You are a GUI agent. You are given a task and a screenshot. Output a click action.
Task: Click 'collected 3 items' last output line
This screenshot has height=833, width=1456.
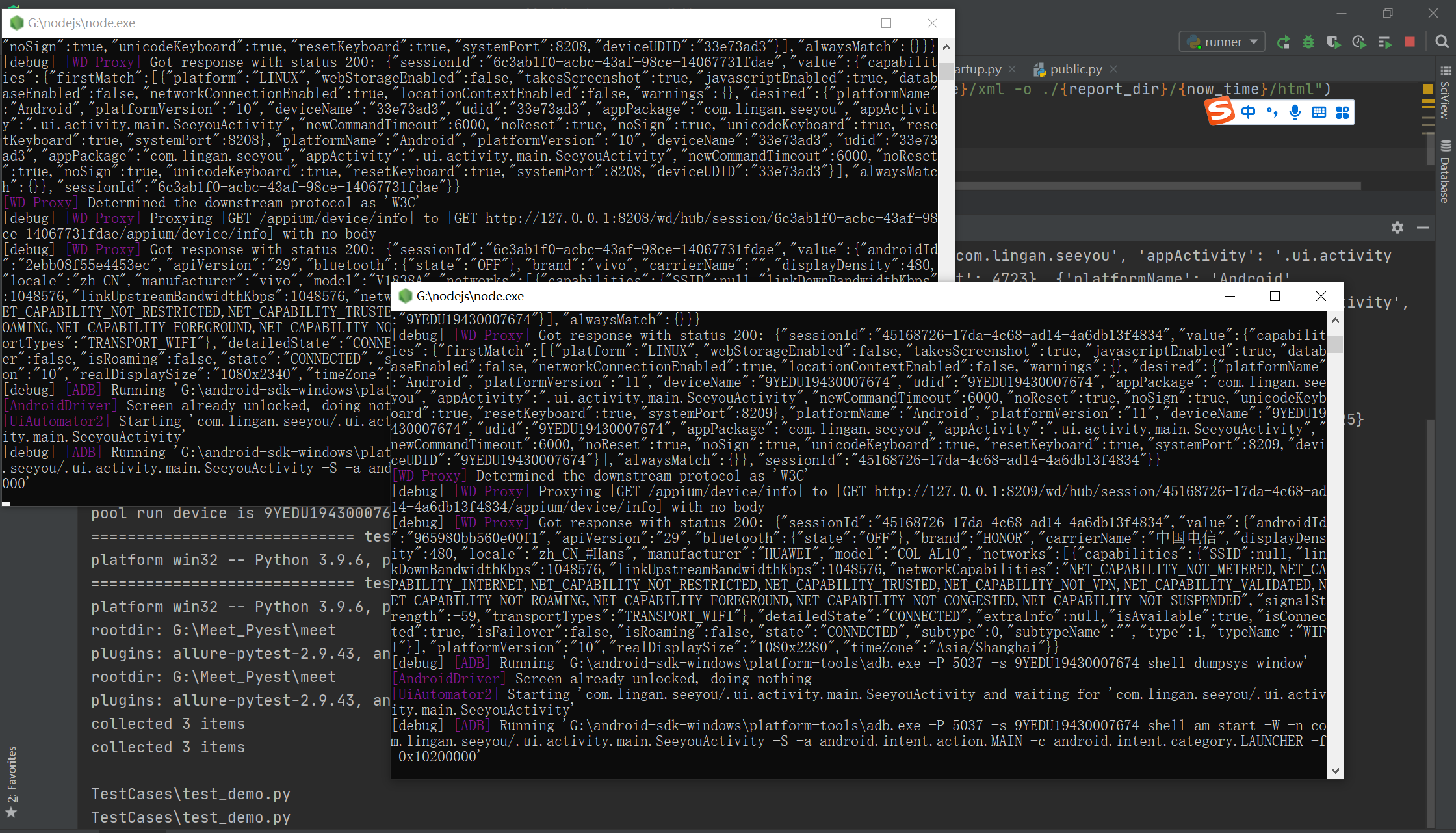point(168,747)
